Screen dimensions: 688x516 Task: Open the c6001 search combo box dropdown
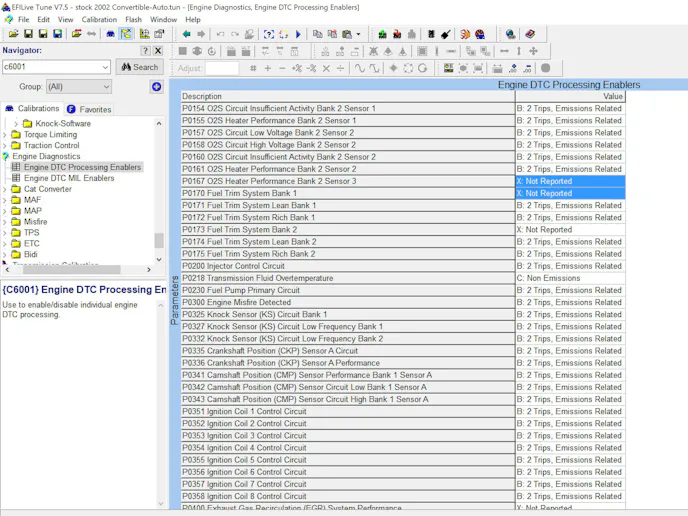coord(105,67)
